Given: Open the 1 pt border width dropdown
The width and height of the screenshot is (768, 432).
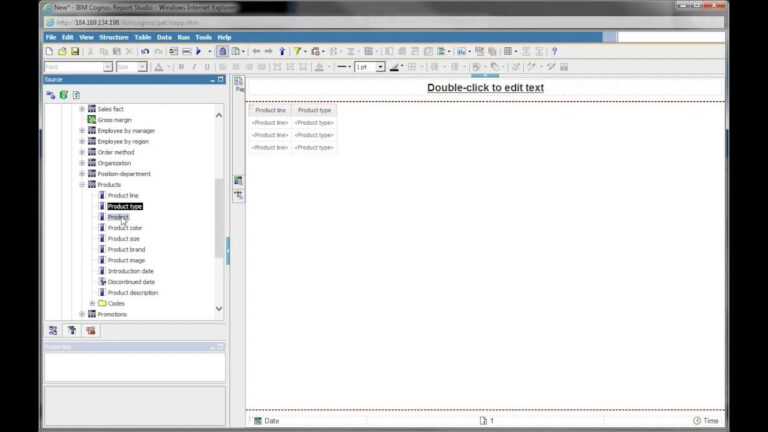Looking at the screenshot, I should coord(381,67).
